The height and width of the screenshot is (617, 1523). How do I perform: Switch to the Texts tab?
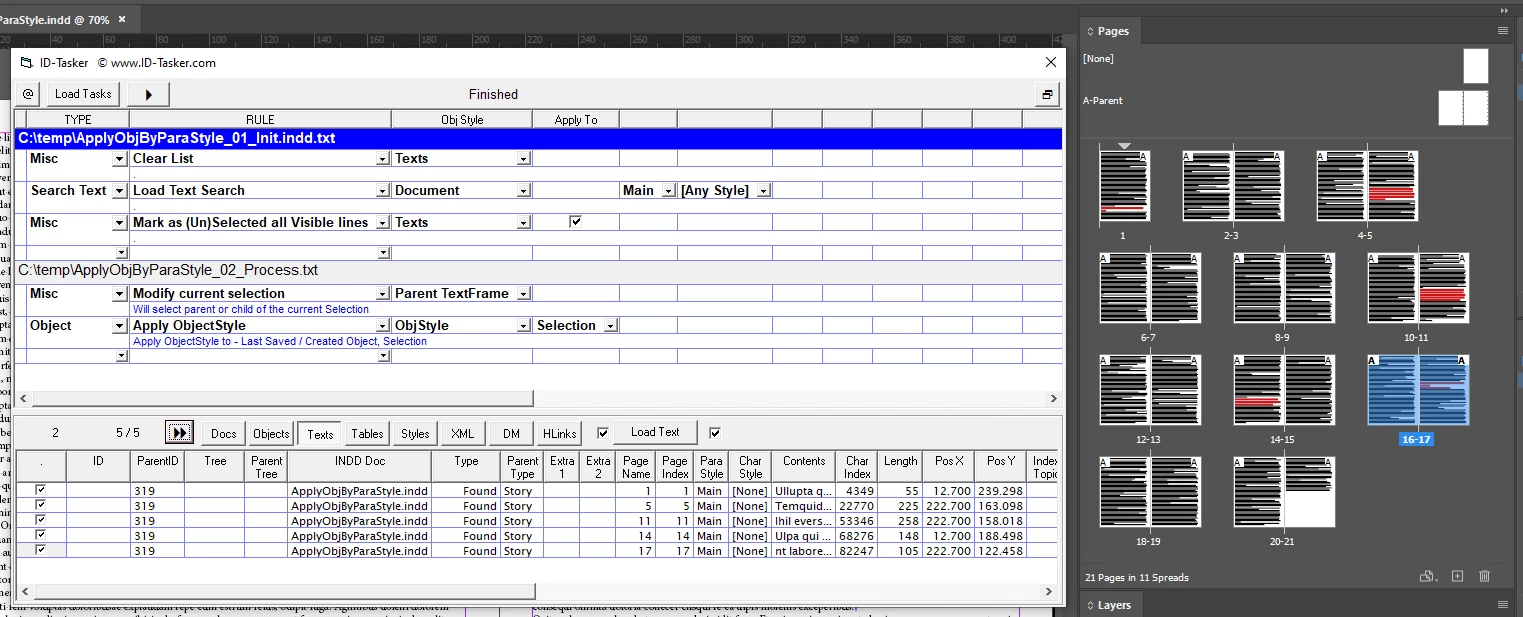[x=320, y=434]
